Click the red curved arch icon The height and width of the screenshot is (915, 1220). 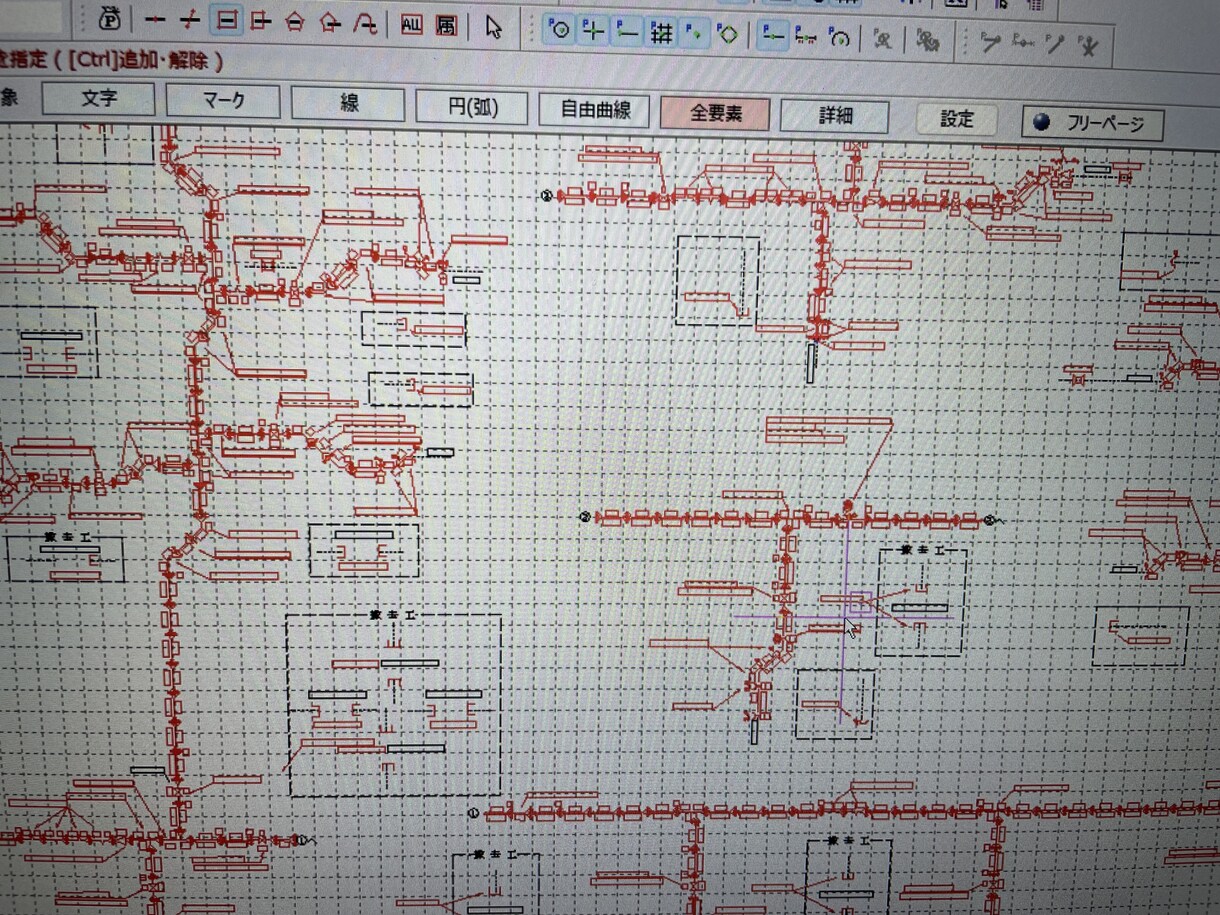pyautogui.click(x=366, y=23)
